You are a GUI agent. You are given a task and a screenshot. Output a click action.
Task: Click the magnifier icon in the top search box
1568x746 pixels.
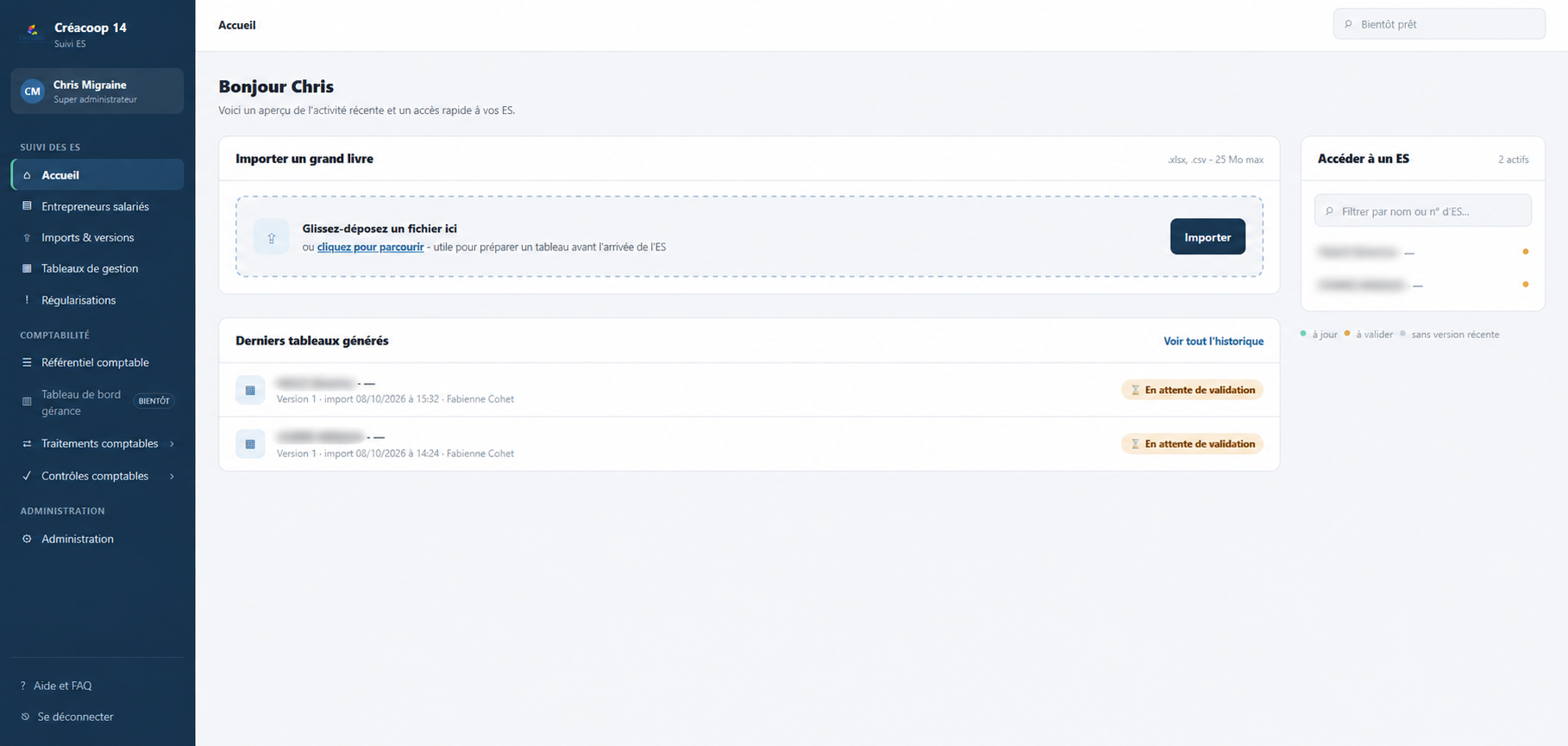click(1349, 24)
